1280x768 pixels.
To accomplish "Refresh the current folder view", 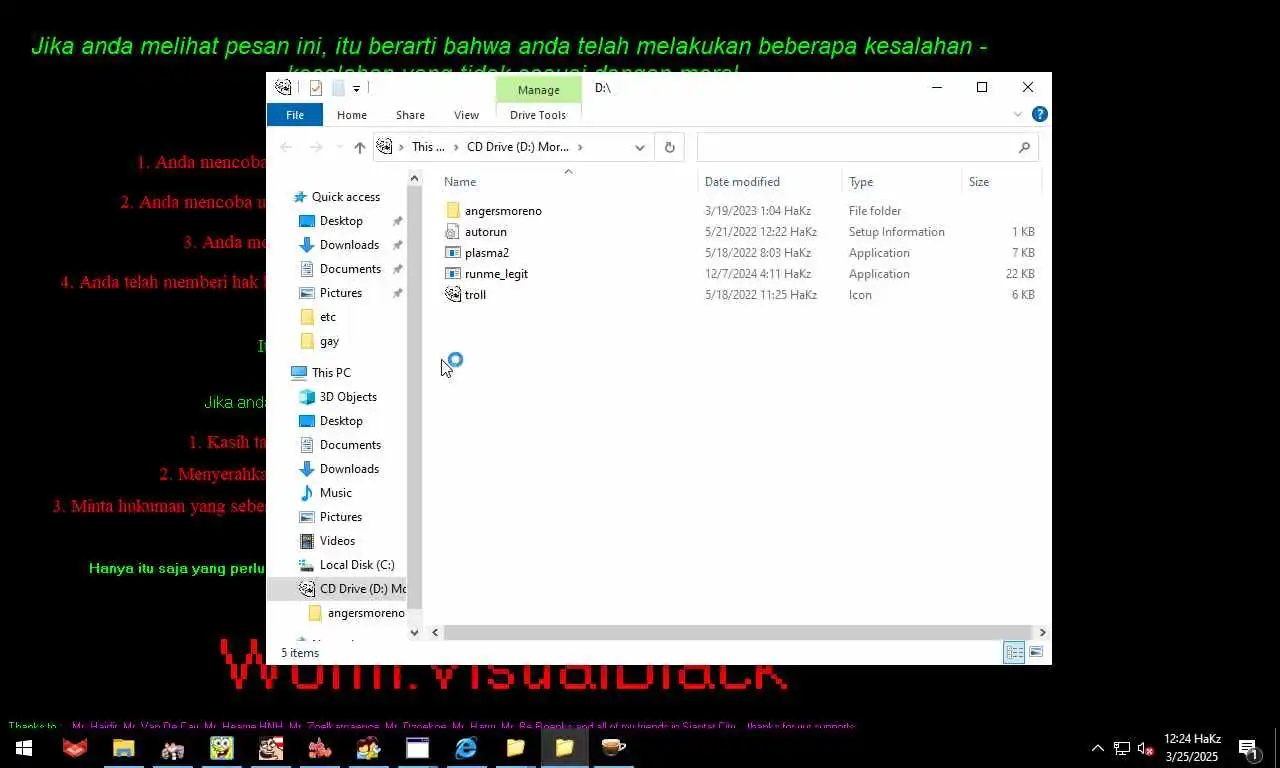I will (670, 147).
